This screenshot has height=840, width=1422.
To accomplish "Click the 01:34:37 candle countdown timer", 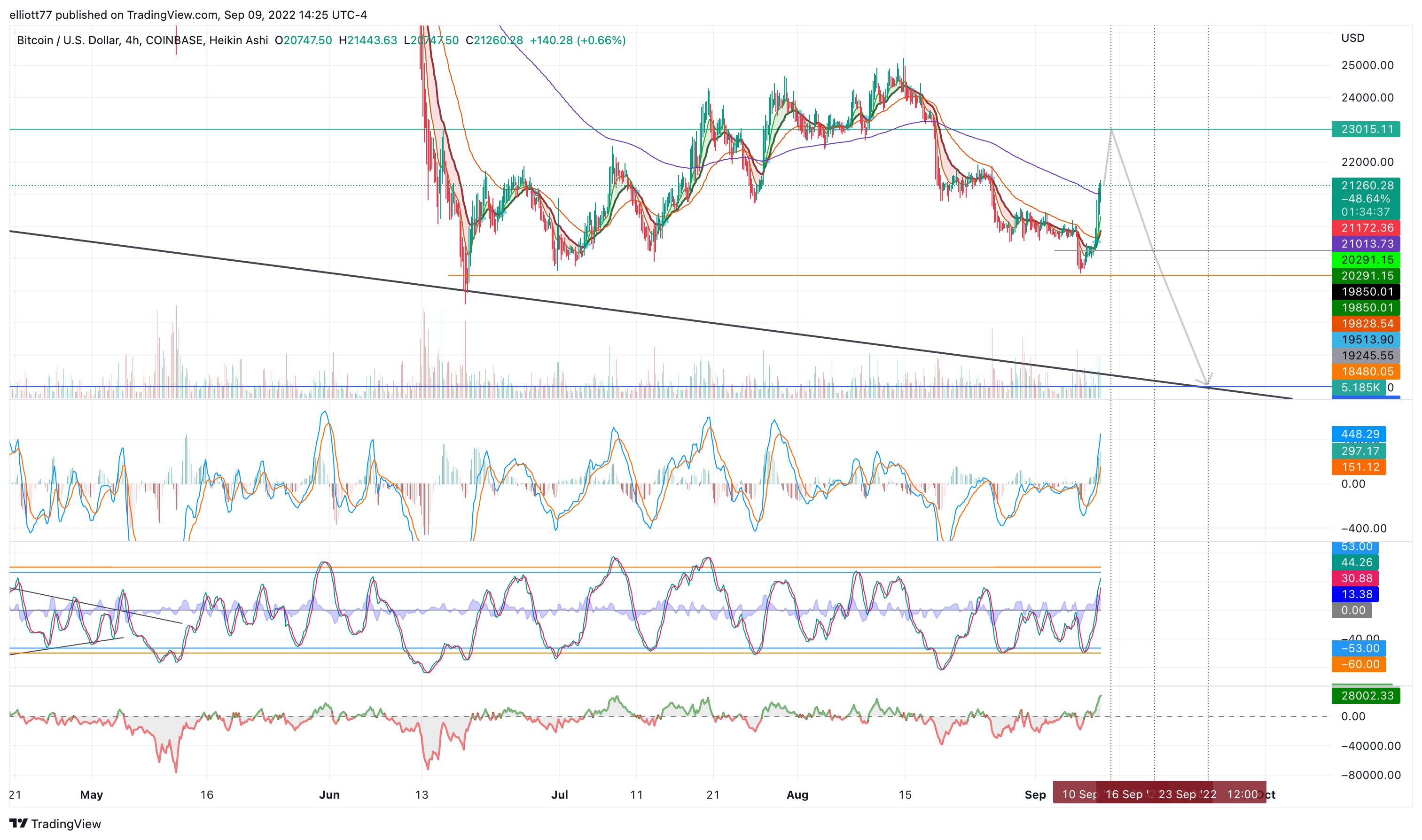I will pyautogui.click(x=1366, y=212).
